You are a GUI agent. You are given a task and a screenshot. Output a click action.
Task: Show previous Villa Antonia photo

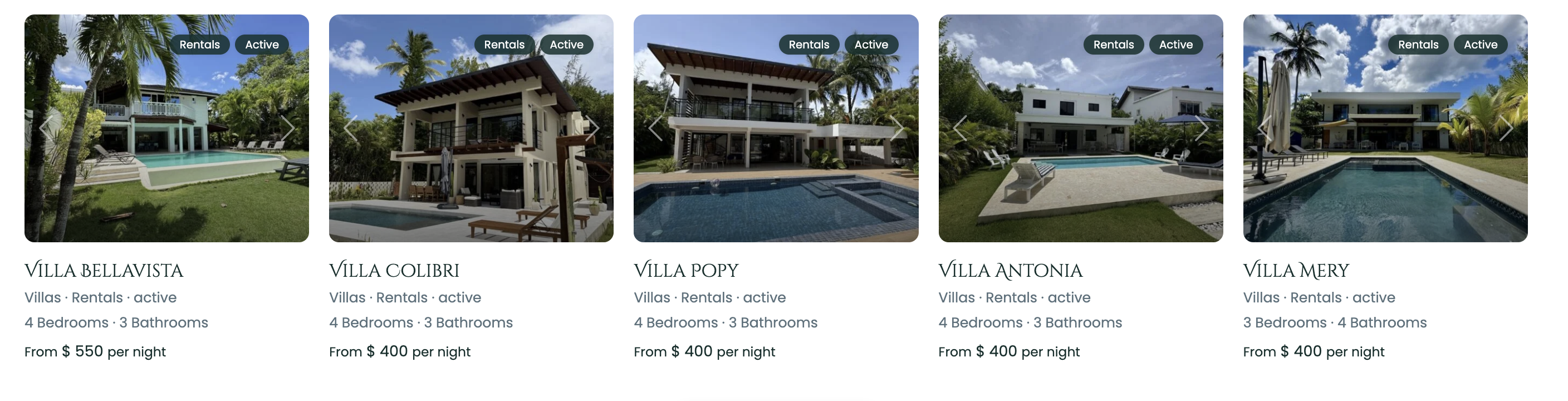pyautogui.click(x=961, y=128)
